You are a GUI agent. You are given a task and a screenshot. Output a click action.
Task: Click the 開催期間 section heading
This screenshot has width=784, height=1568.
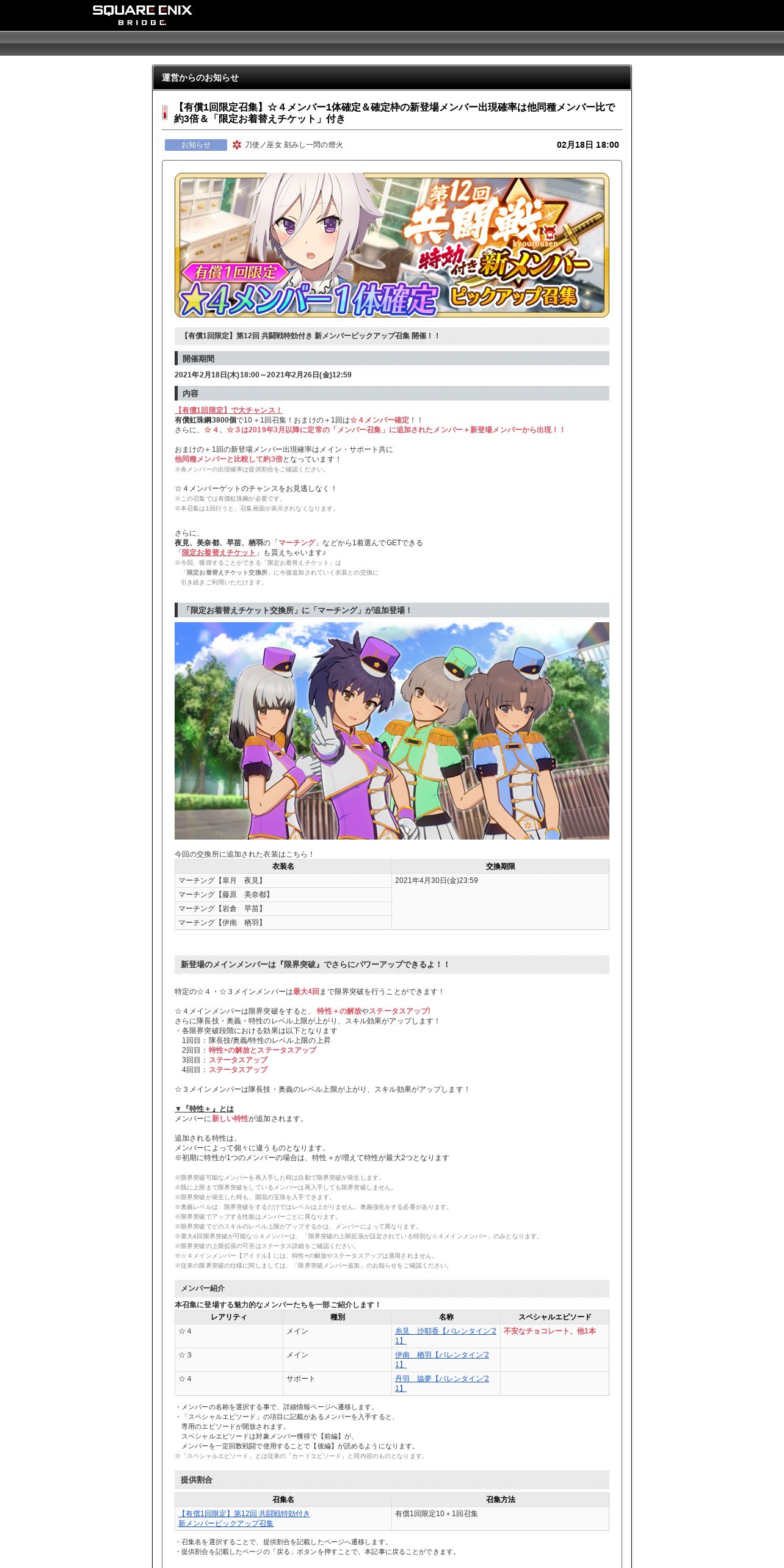coord(391,358)
